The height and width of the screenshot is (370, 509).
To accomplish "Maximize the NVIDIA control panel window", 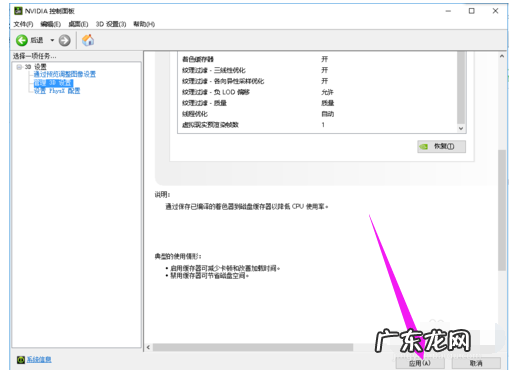I will click(x=472, y=11).
